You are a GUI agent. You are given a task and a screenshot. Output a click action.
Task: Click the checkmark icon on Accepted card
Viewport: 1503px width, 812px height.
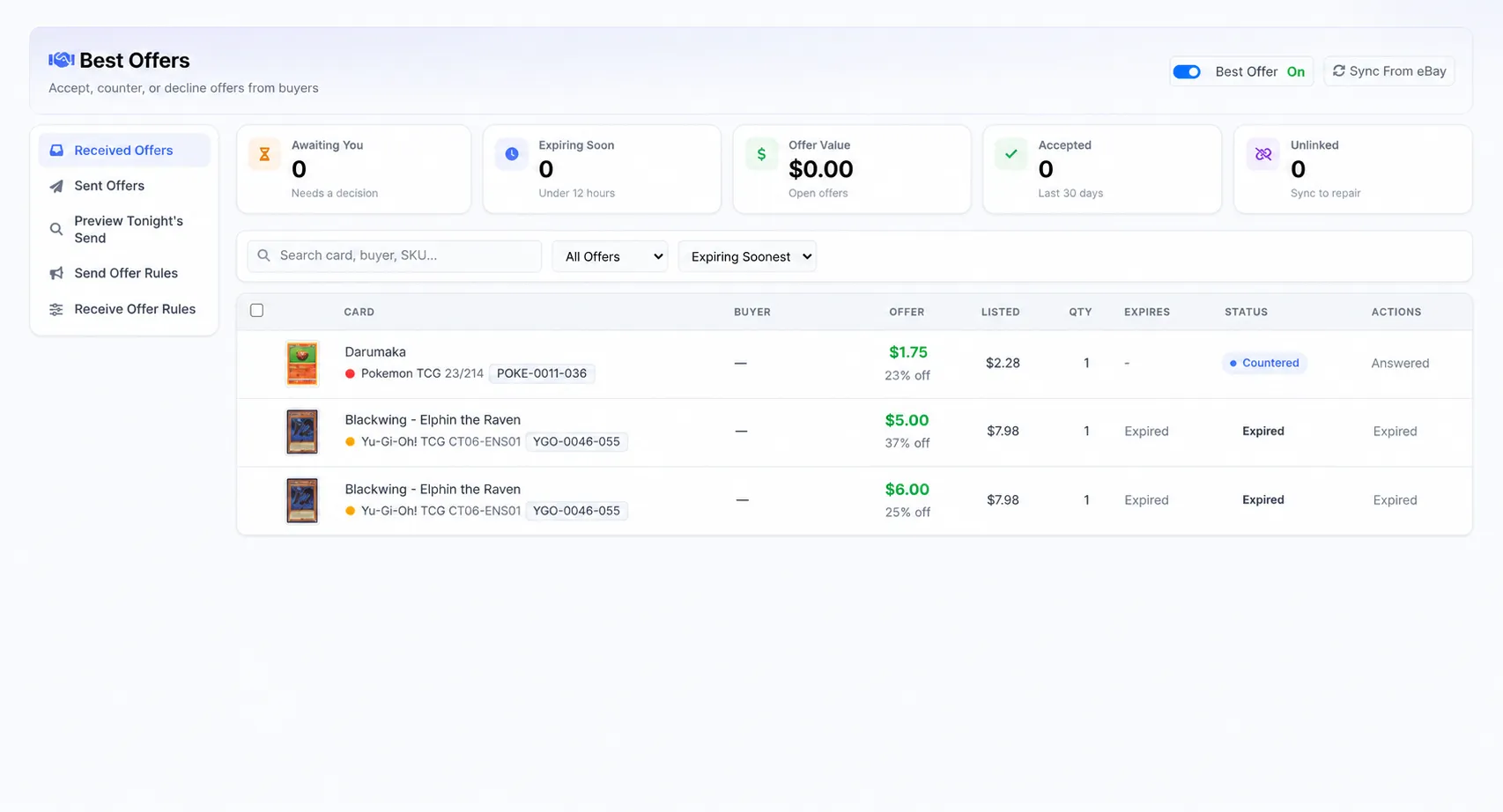click(1011, 154)
